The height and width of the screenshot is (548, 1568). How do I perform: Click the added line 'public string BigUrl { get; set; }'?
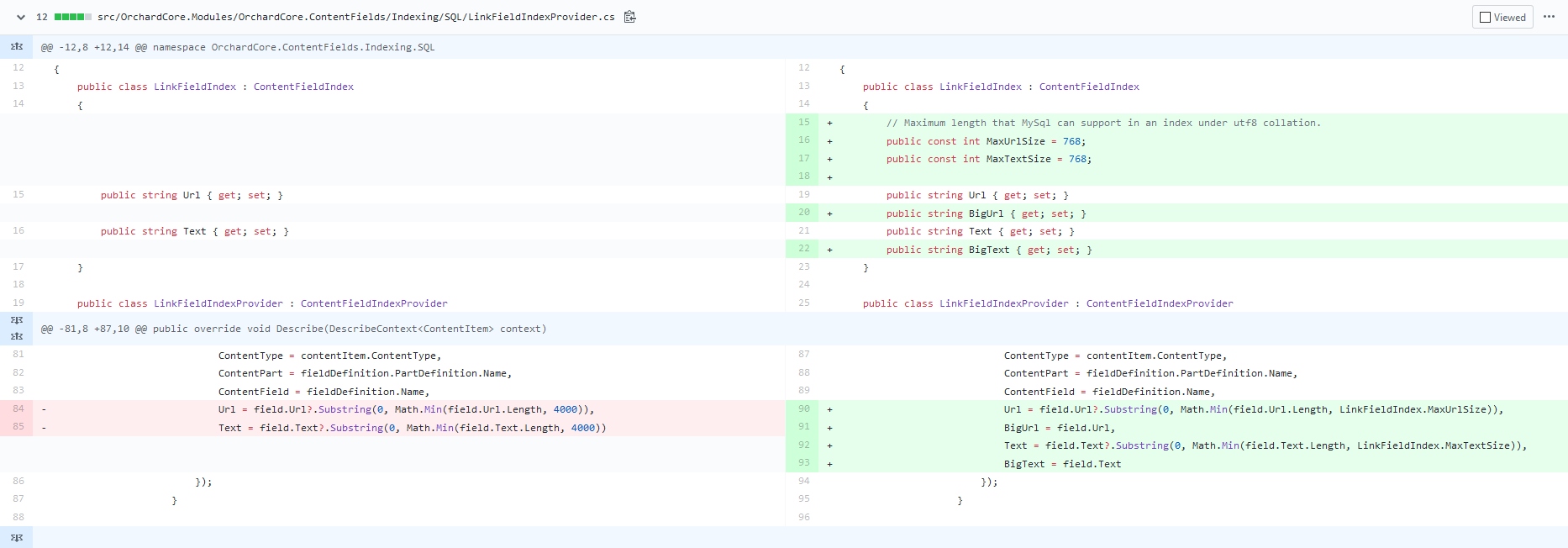[986, 213]
